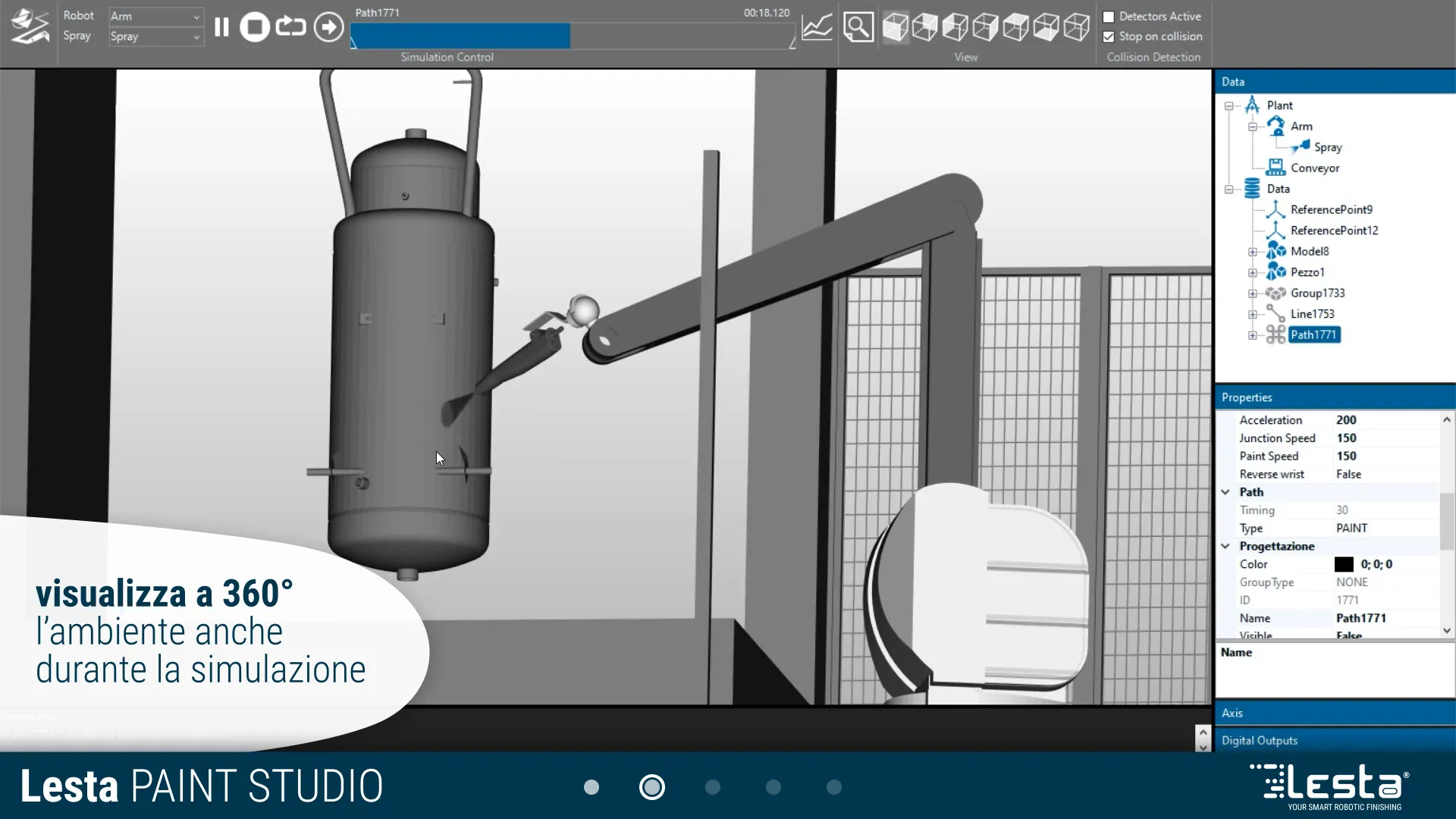This screenshot has width=1456, height=819.
Task: Toggle loop playback of the simulation
Action: (290, 27)
